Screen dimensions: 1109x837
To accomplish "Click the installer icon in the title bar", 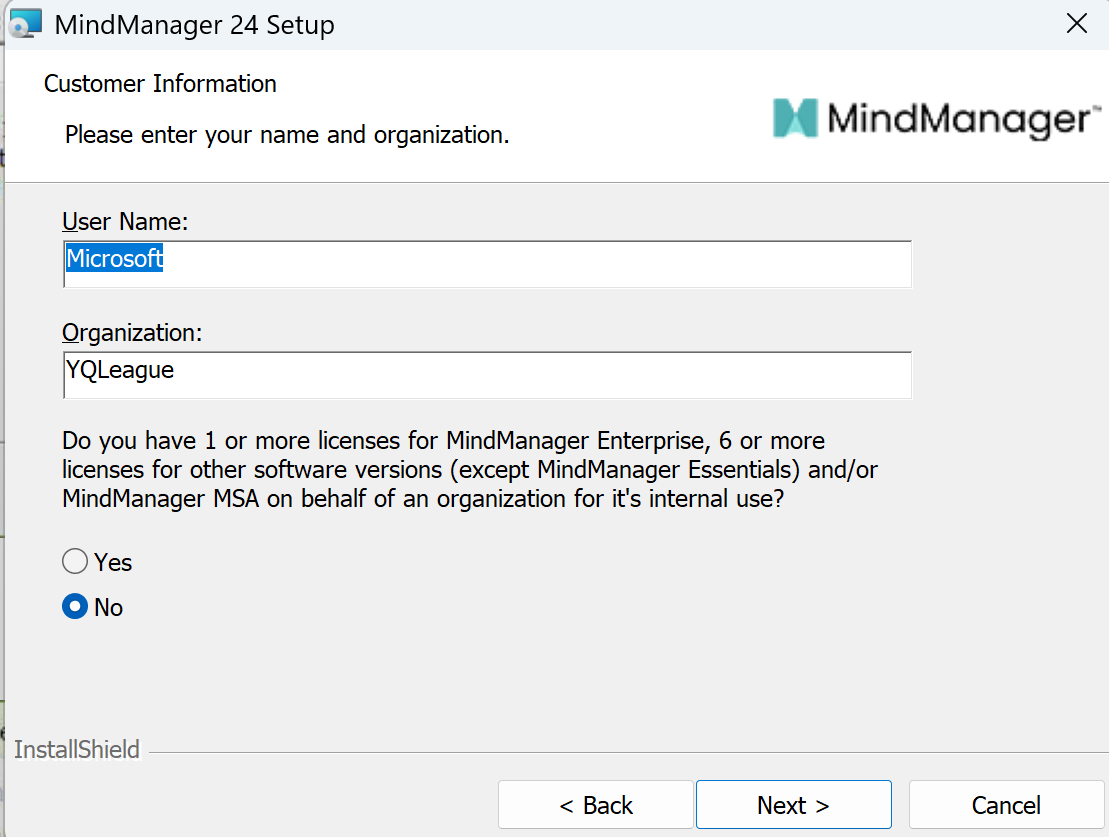I will 25,24.
